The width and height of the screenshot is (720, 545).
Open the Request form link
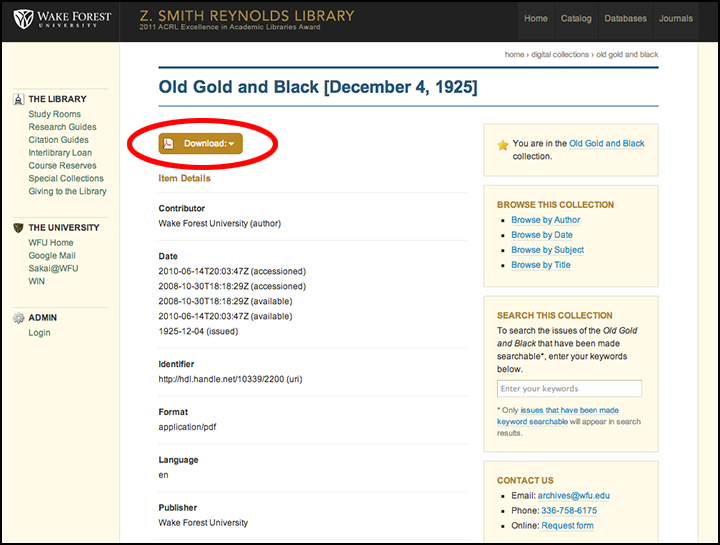coord(568,525)
